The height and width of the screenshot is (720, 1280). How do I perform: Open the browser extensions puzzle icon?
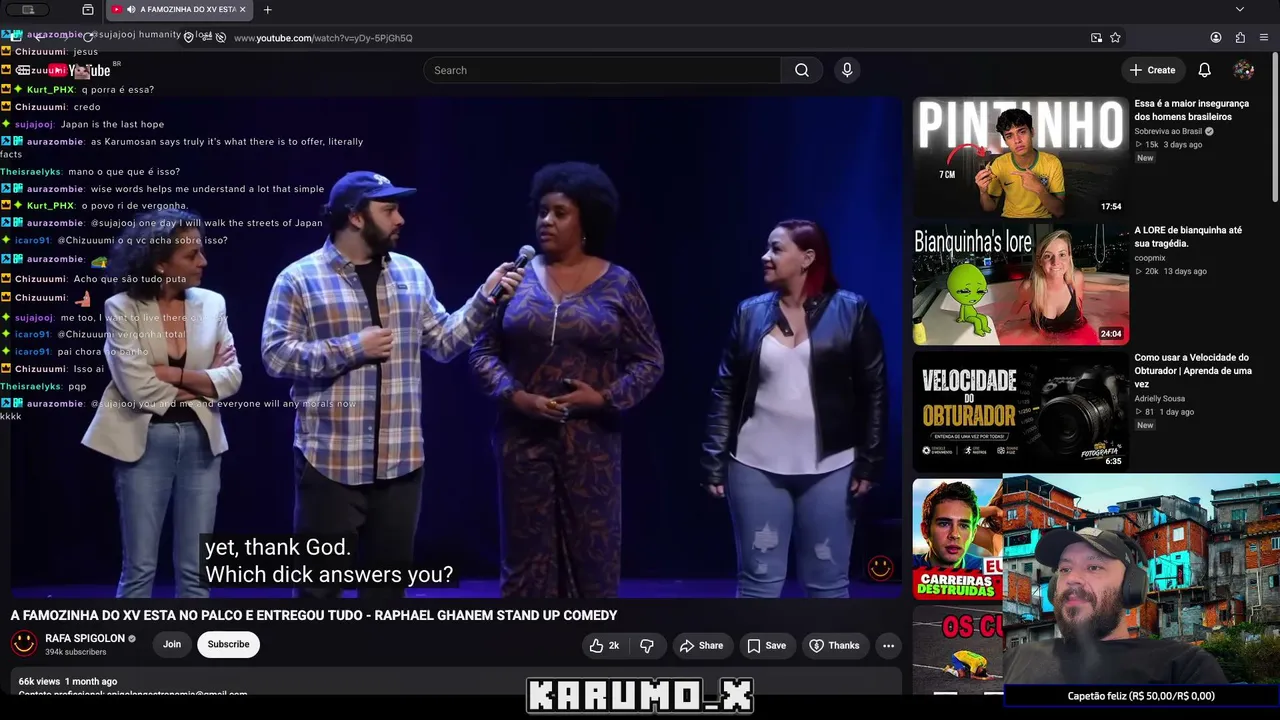pyautogui.click(x=1240, y=38)
